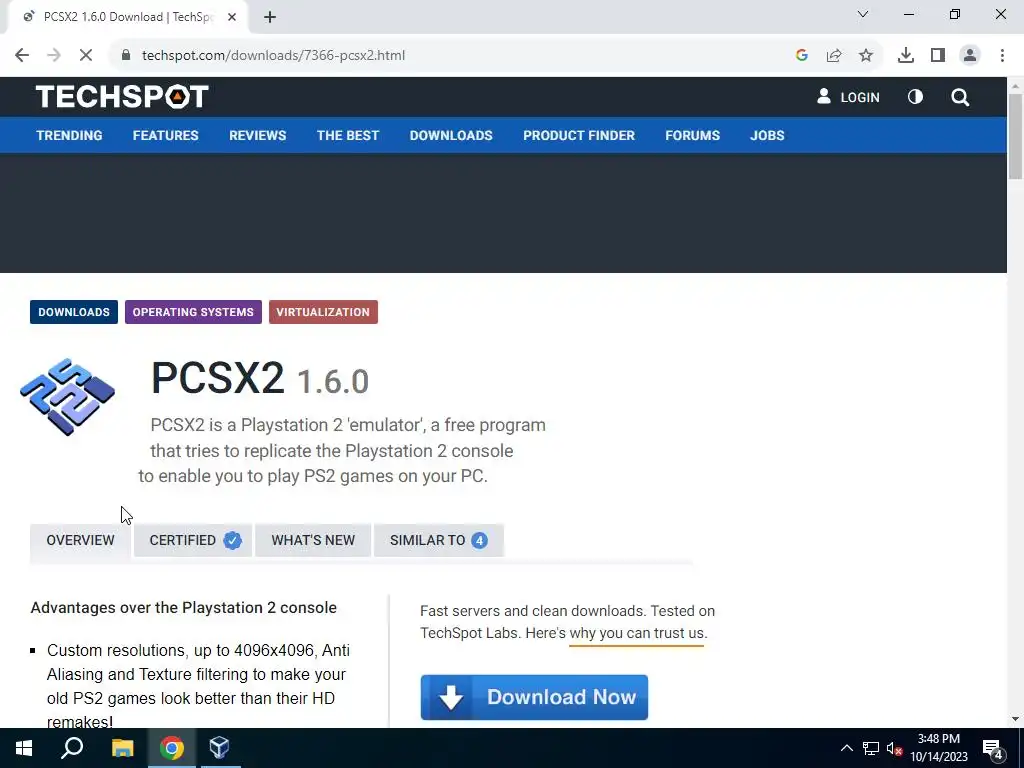Expand tab search chevron in title bar
The image size is (1024, 768).
(x=863, y=14)
